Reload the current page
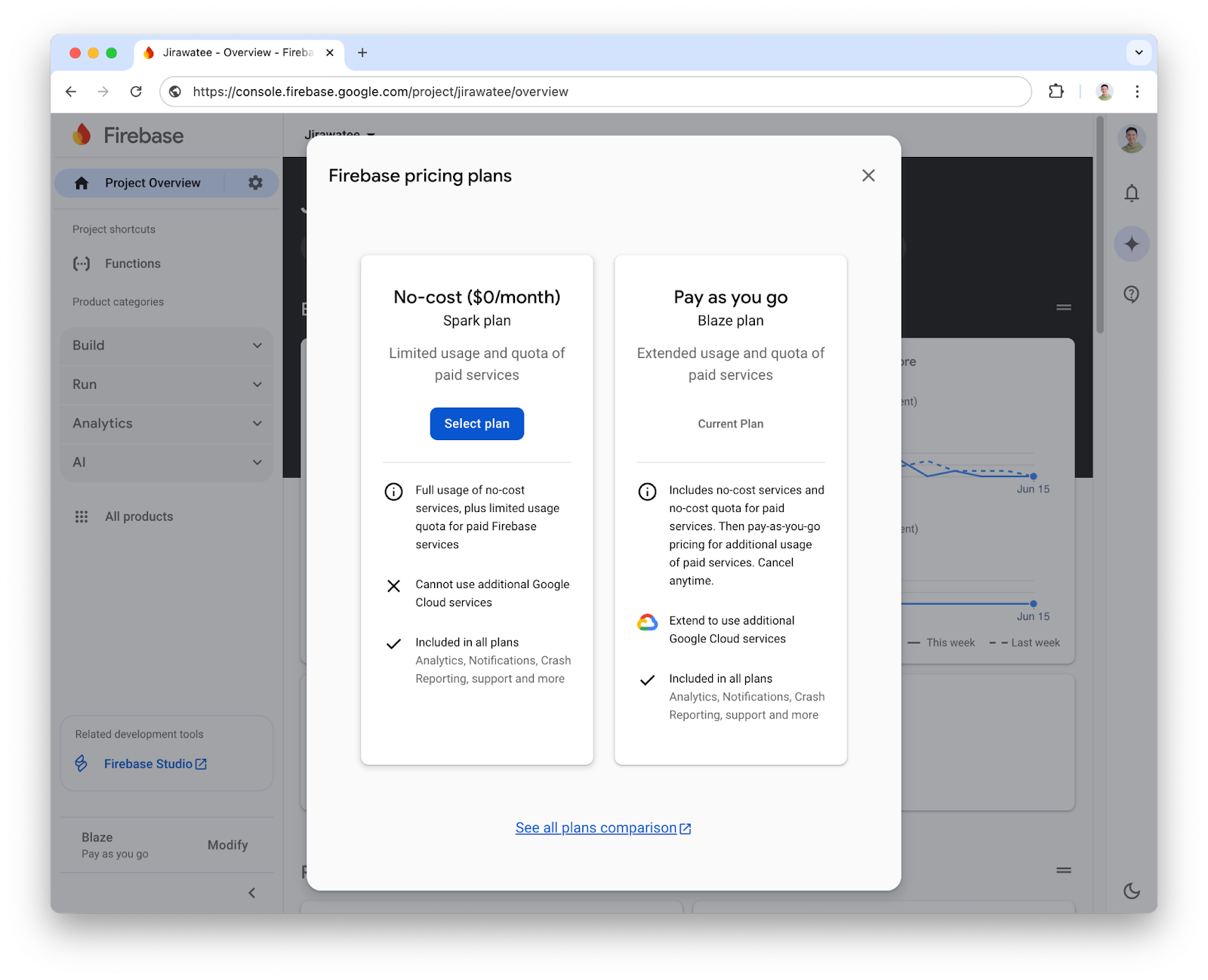 tap(136, 91)
